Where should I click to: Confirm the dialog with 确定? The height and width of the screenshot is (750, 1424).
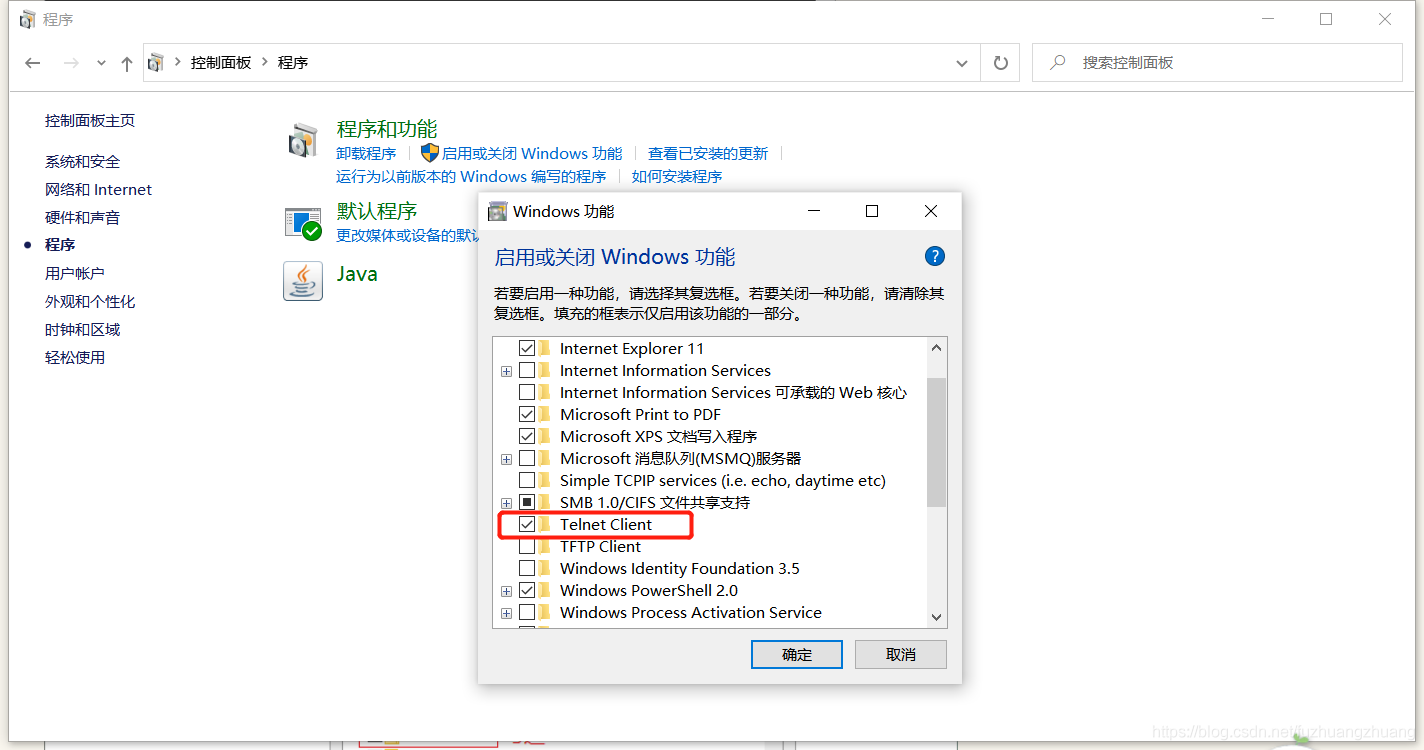[x=797, y=654]
